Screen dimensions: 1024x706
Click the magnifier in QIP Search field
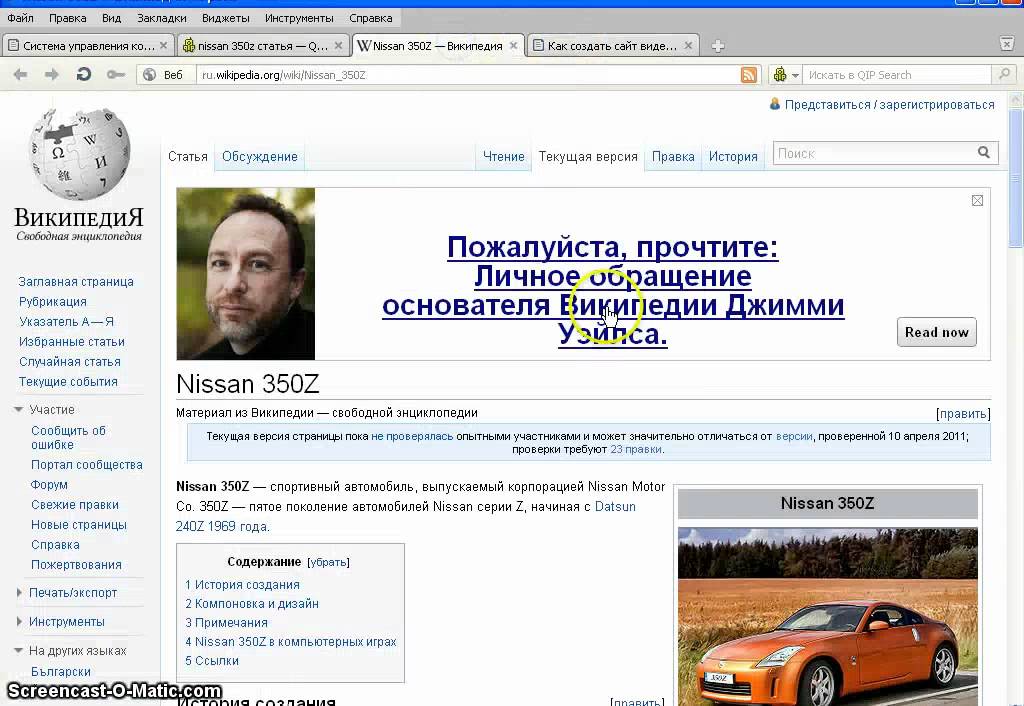point(1005,74)
